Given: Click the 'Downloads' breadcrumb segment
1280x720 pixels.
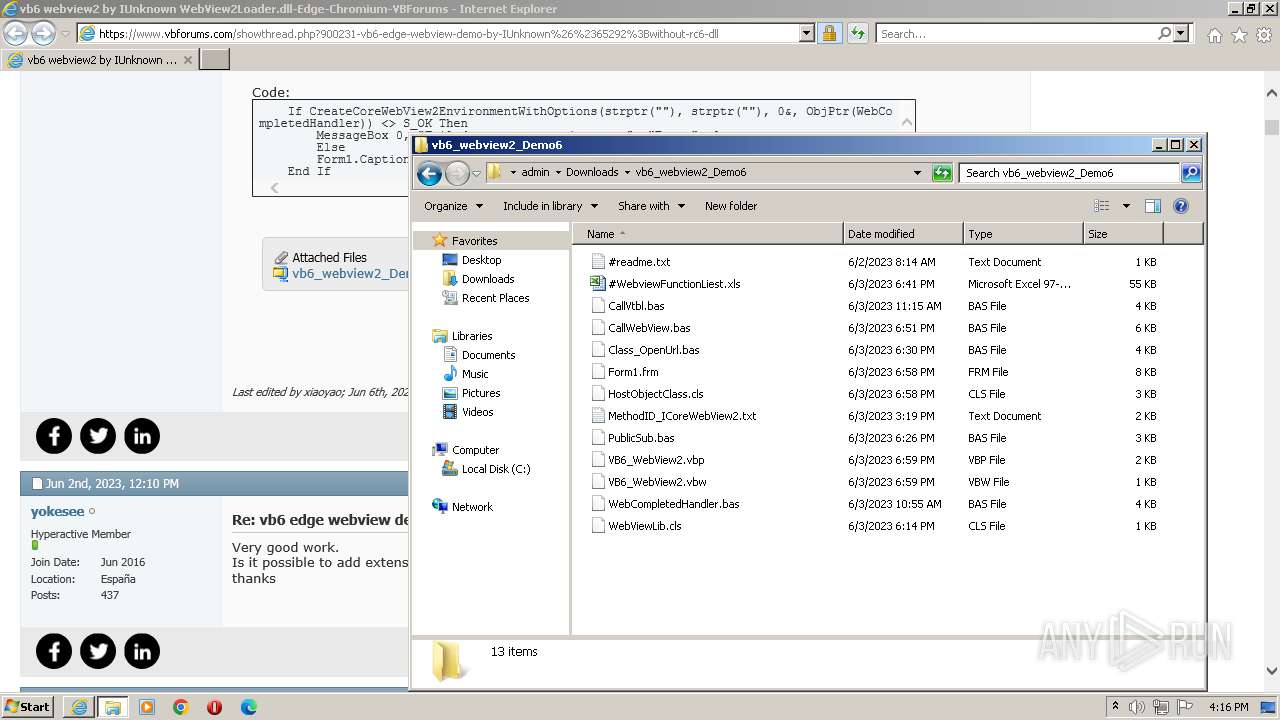Looking at the screenshot, I should (x=592, y=172).
